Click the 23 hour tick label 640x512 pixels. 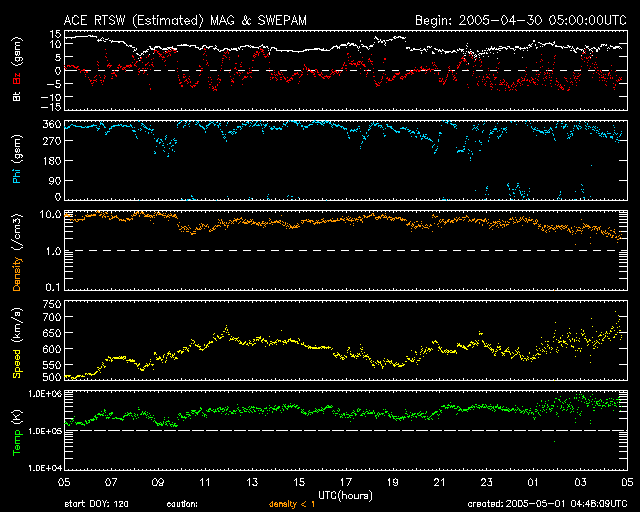click(486, 482)
